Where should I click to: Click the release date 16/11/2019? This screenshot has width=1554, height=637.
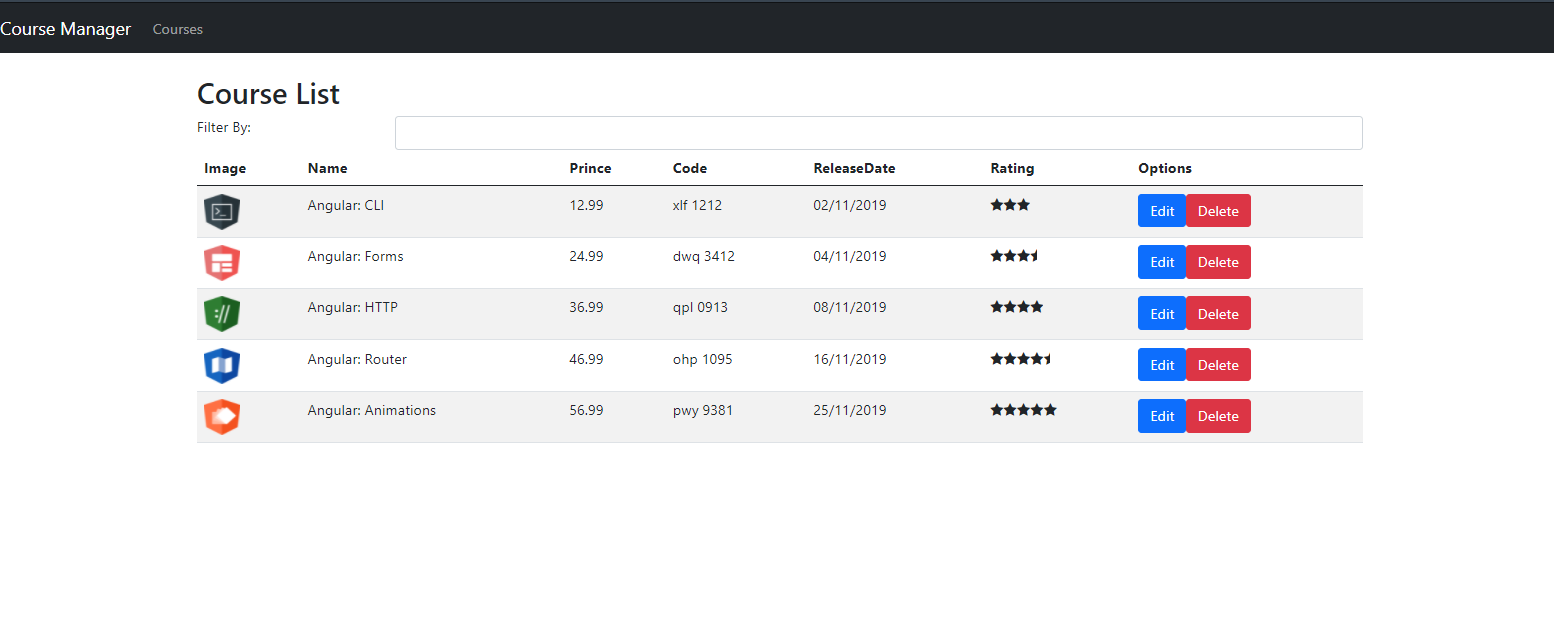[850, 359]
